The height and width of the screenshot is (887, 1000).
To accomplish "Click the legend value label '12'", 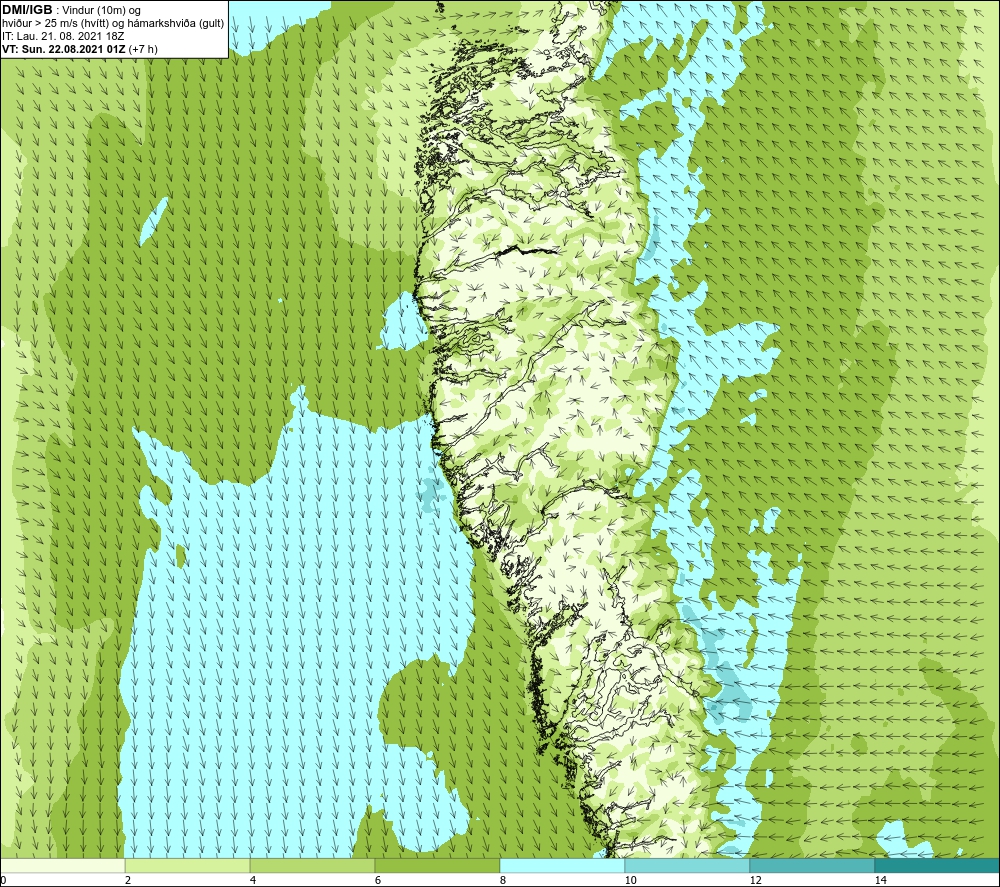I will 755,880.
